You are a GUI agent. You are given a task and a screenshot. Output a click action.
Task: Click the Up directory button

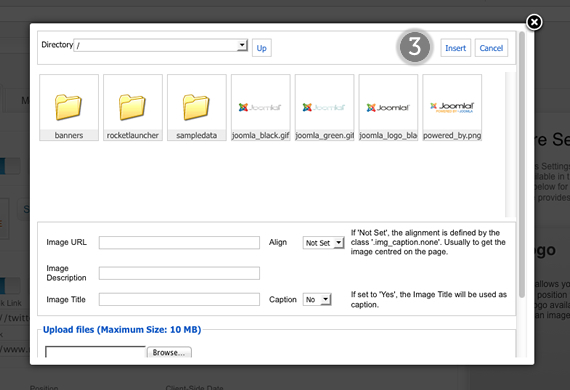point(262,48)
